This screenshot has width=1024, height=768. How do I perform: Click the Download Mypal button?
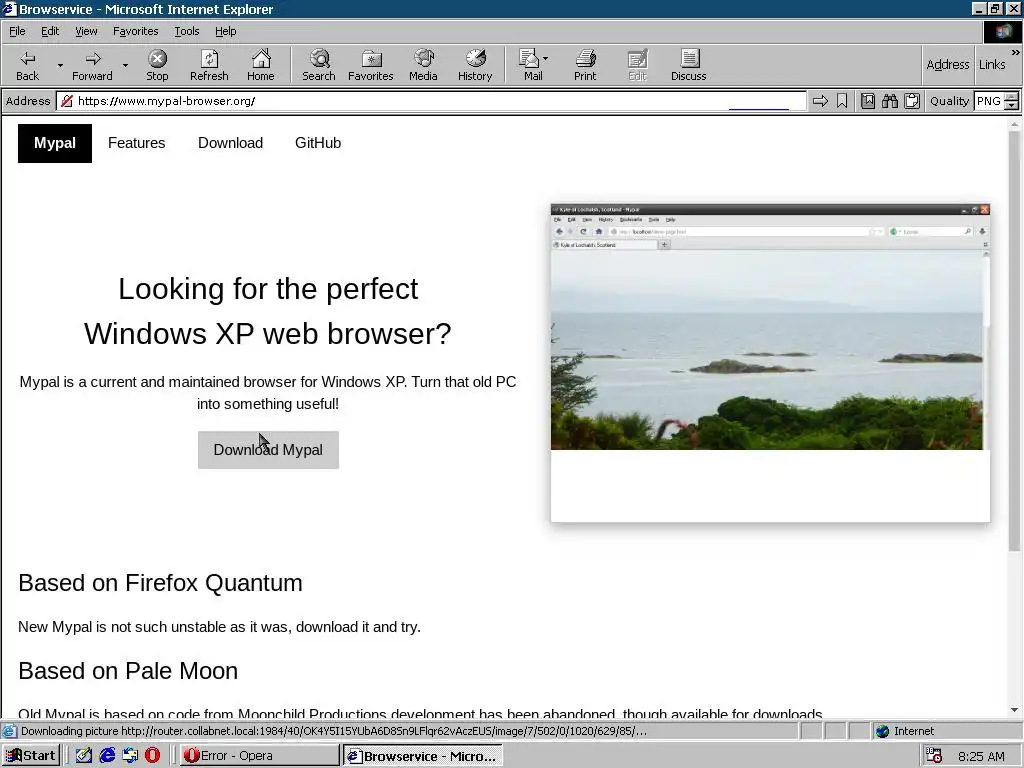click(268, 450)
